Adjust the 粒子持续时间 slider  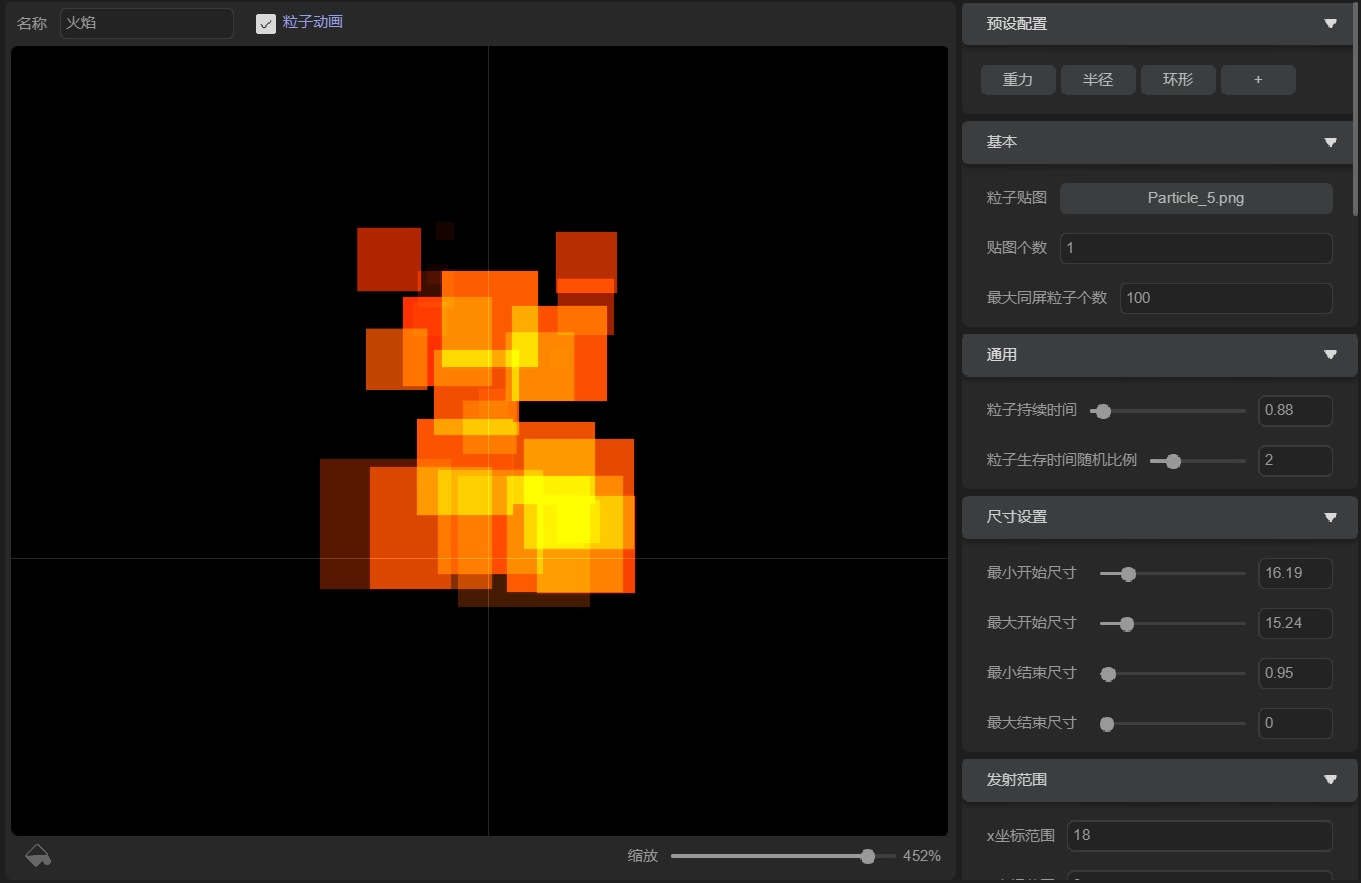[1168, 411]
